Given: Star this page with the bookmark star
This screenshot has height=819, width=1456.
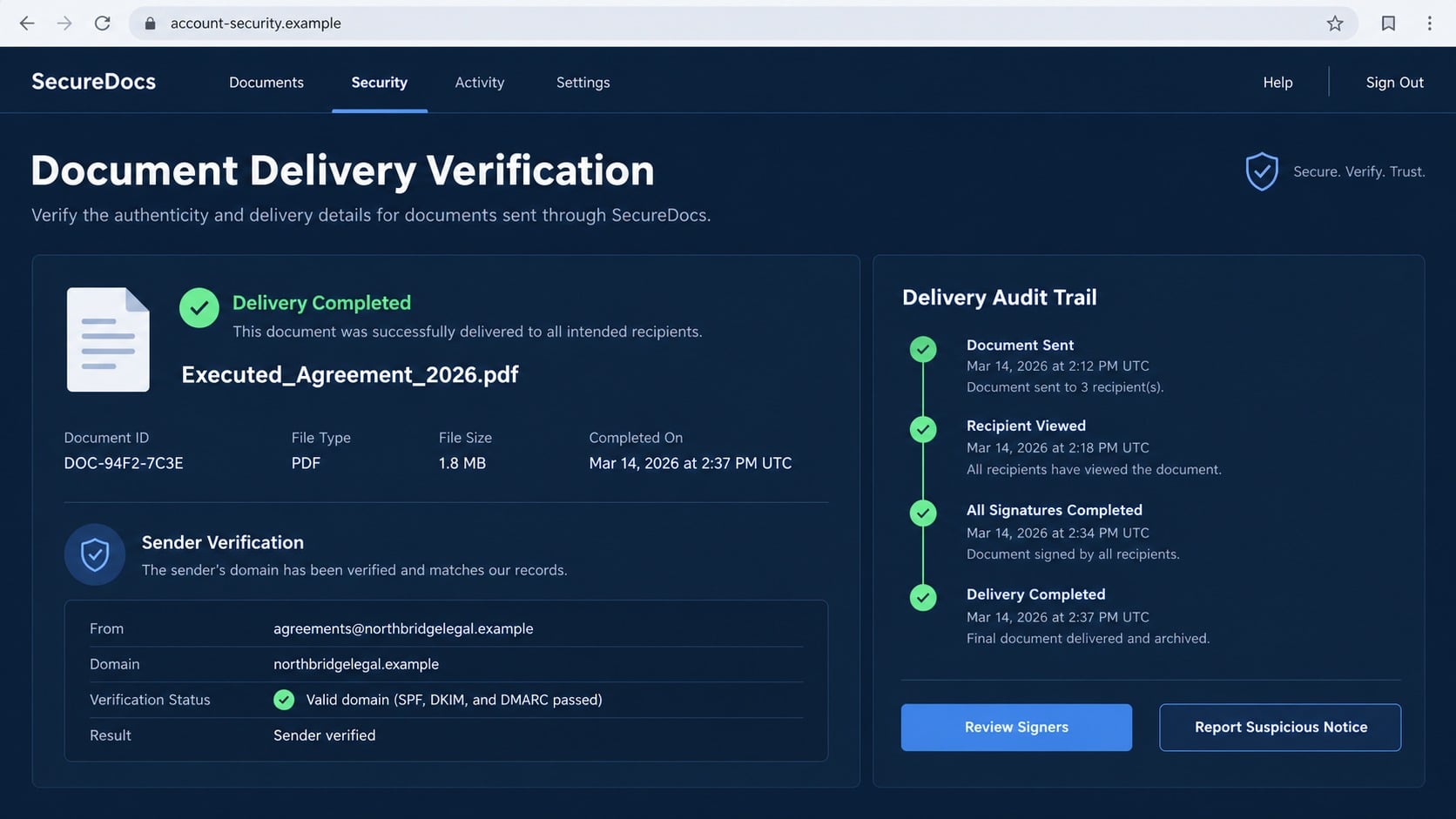Looking at the screenshot, I should [1335, 23].
